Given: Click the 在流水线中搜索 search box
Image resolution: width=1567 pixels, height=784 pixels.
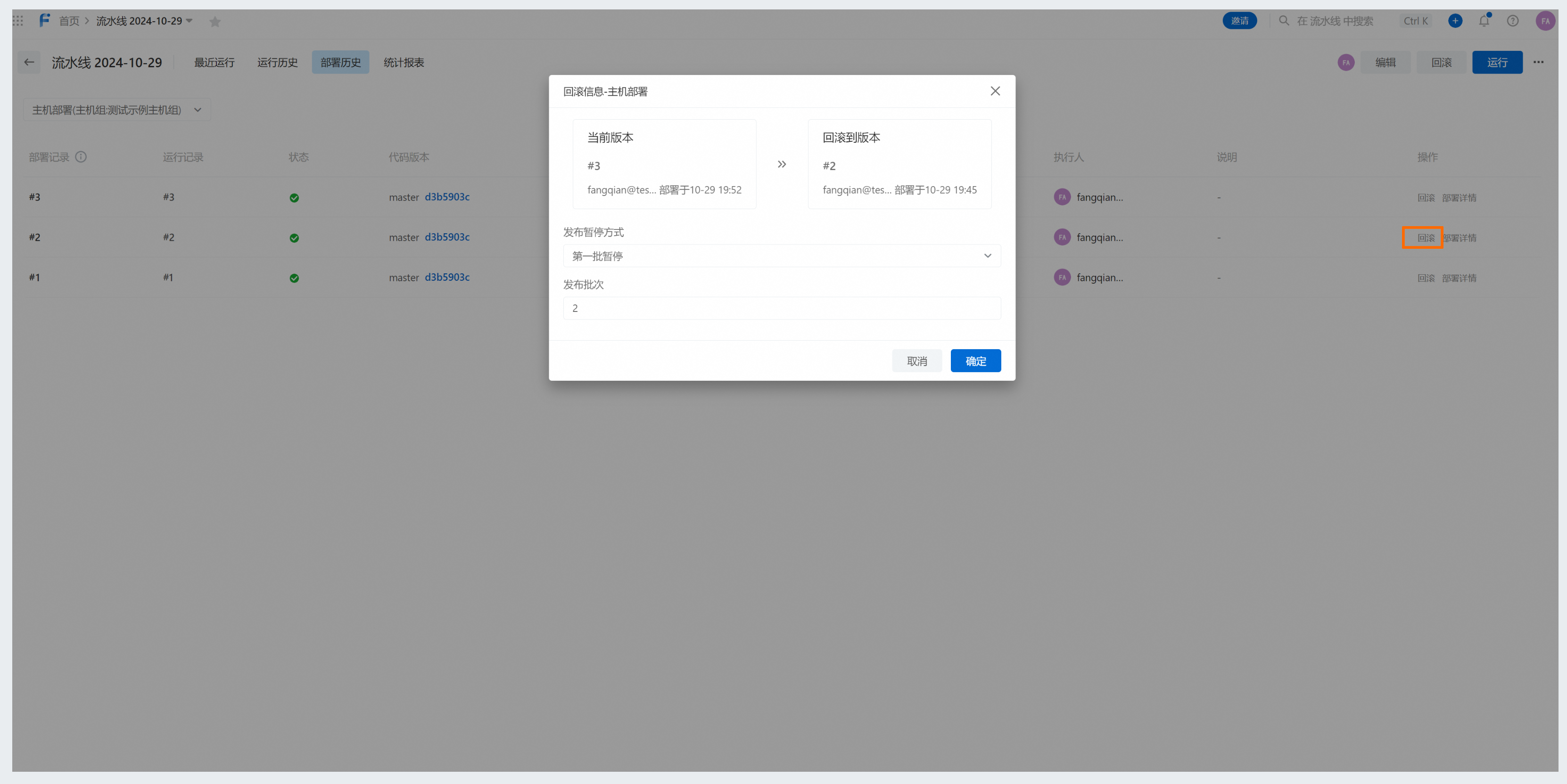Looking at the screenshot, I should [x=1335, y=21].
